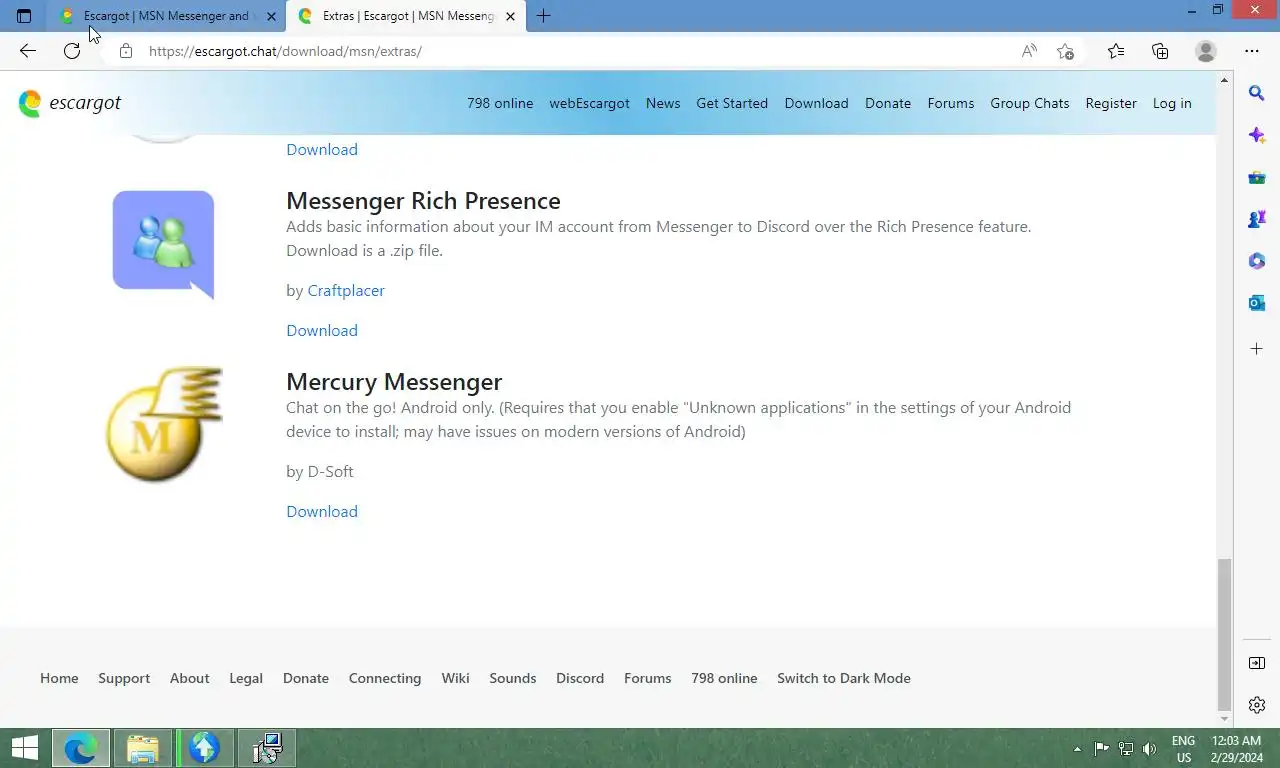1280x768 pixels.
Task: Close the Extras tab
Action: [511, 16]
